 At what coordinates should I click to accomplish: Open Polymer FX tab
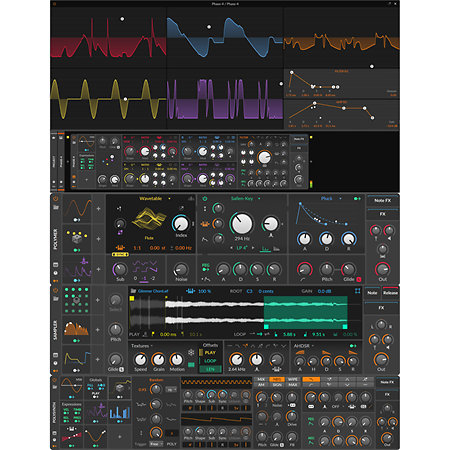(382, 214)
